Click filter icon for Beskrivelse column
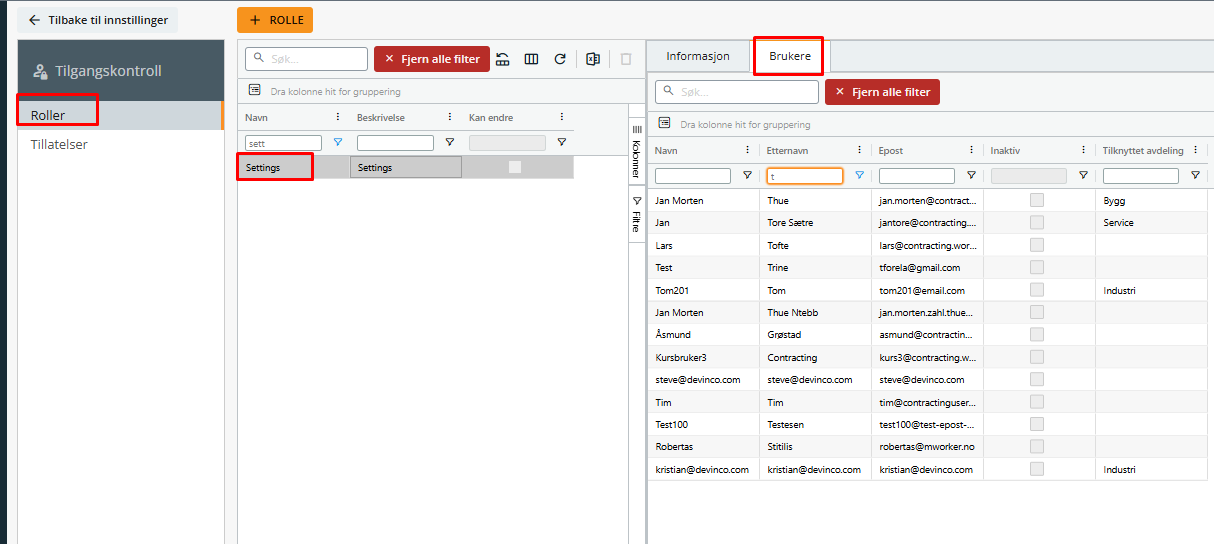This screenshot has width=1214, height=544. [x=450, y=142]
